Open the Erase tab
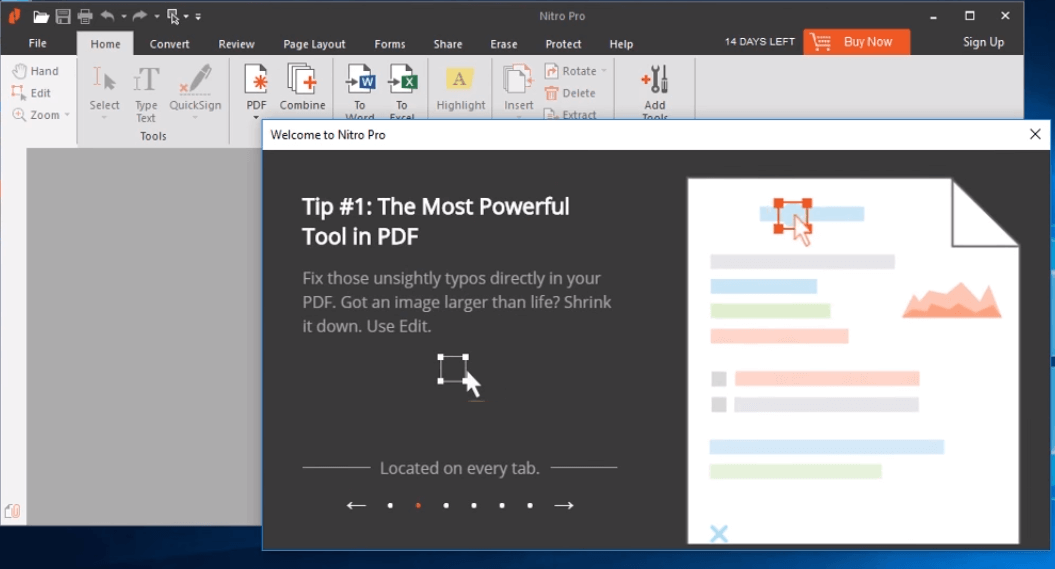 503,44
